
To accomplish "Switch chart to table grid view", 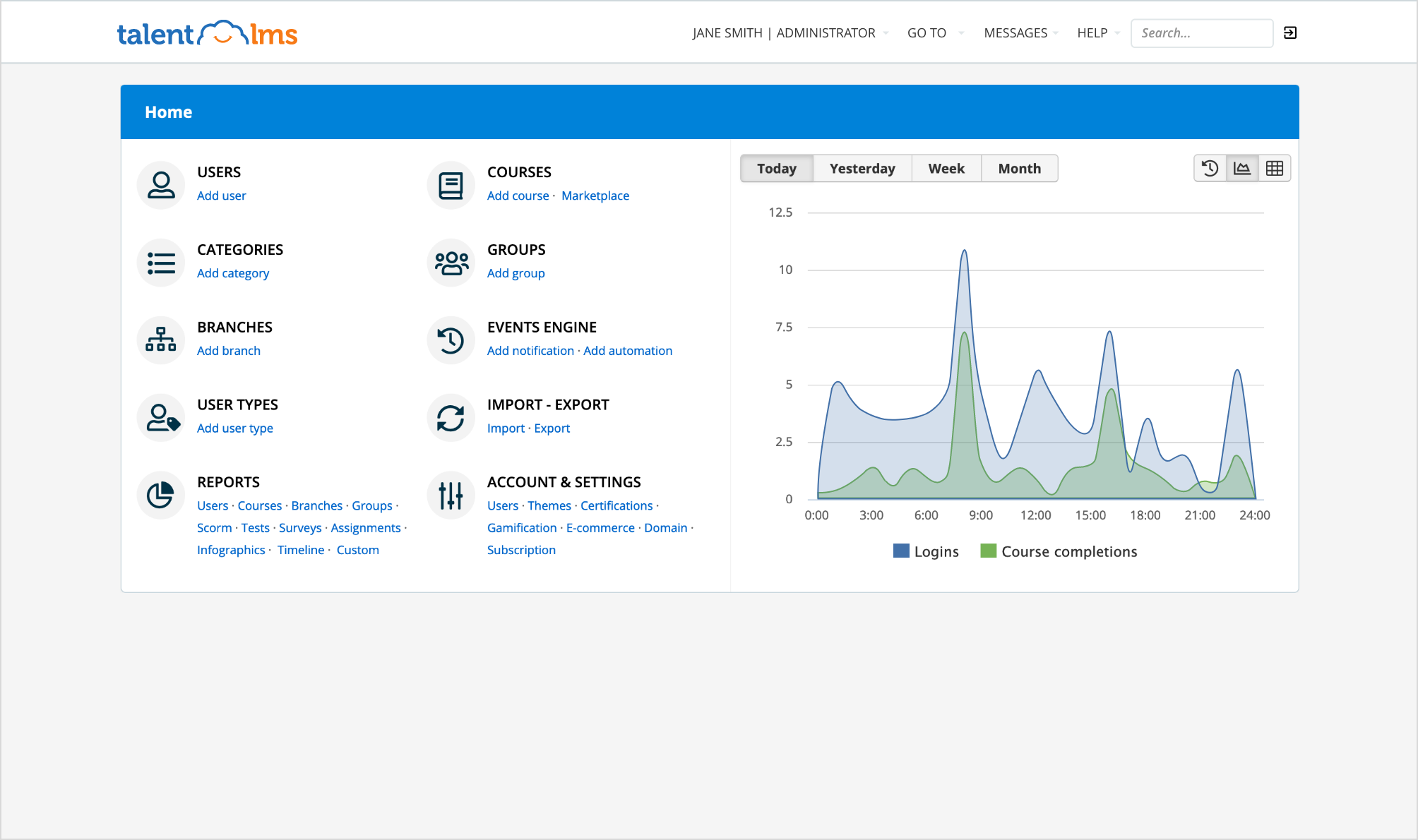I will [x=1275, y=169].
